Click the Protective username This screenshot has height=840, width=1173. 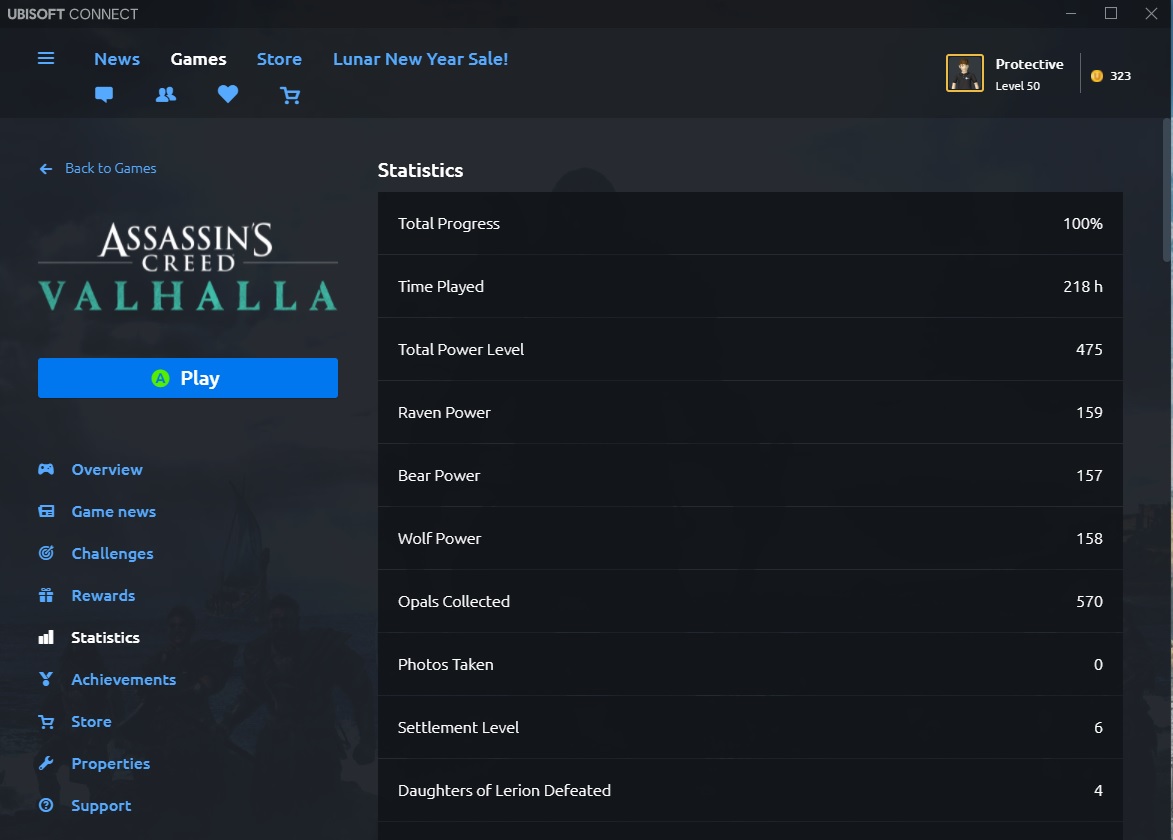[1029, 64]
